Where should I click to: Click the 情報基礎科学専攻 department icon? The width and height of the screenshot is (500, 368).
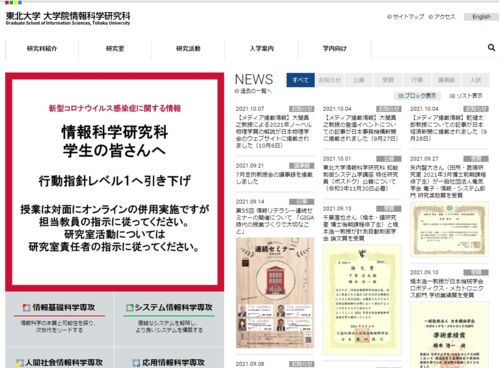click(x=26, y=307)
